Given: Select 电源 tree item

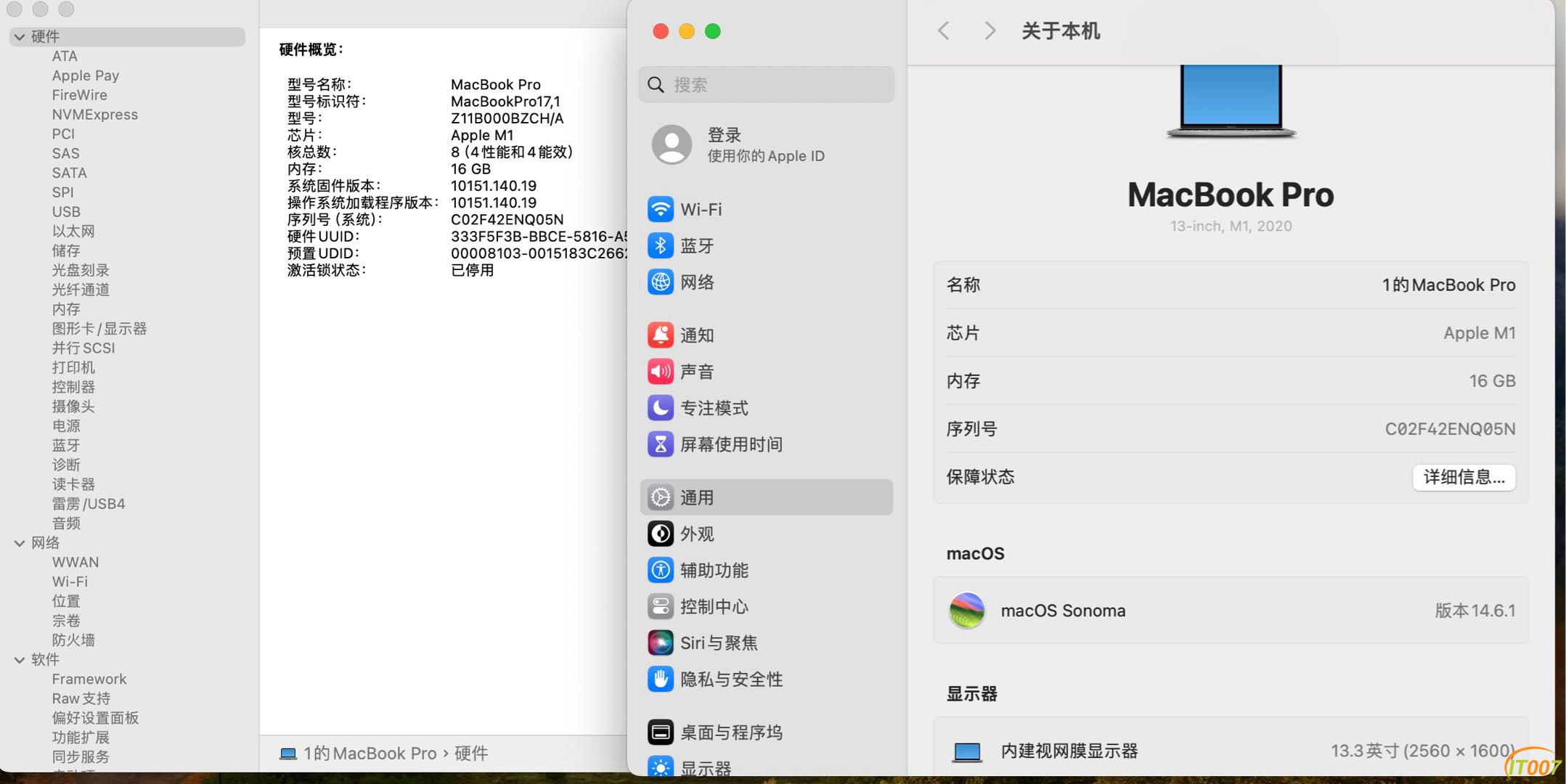Looking at the screenshot, I should pos(66,426).
